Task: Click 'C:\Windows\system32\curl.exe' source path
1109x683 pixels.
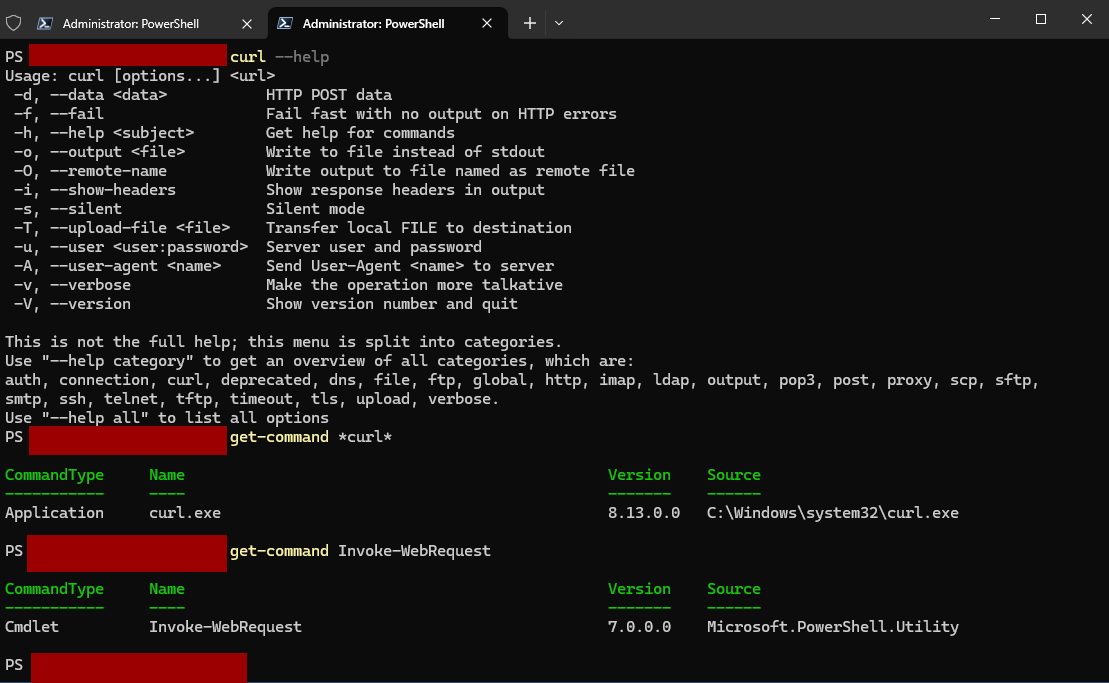Action: pyautogui.click(x=832, y=513)
